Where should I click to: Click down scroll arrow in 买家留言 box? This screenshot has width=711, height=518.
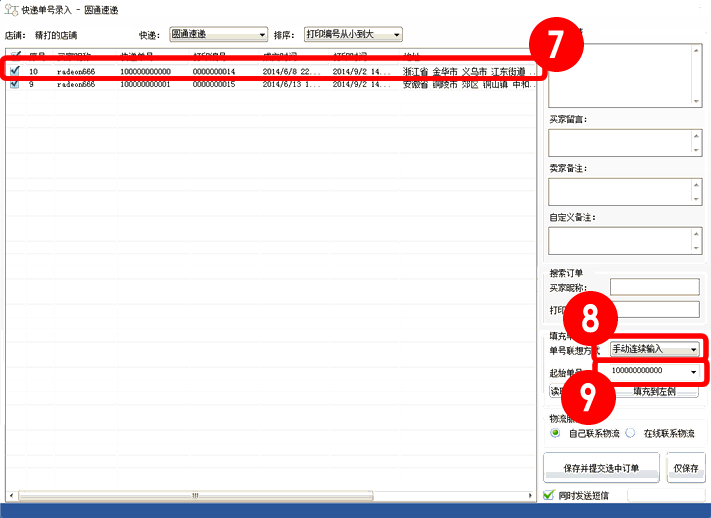pos(696,149)
